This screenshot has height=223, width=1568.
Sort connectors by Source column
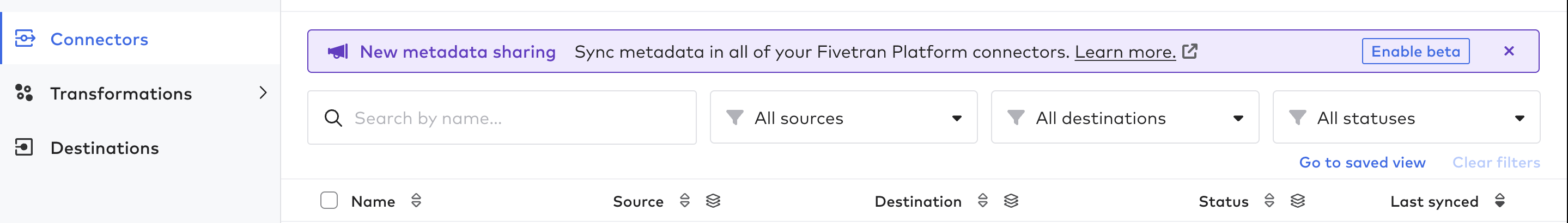685,201
